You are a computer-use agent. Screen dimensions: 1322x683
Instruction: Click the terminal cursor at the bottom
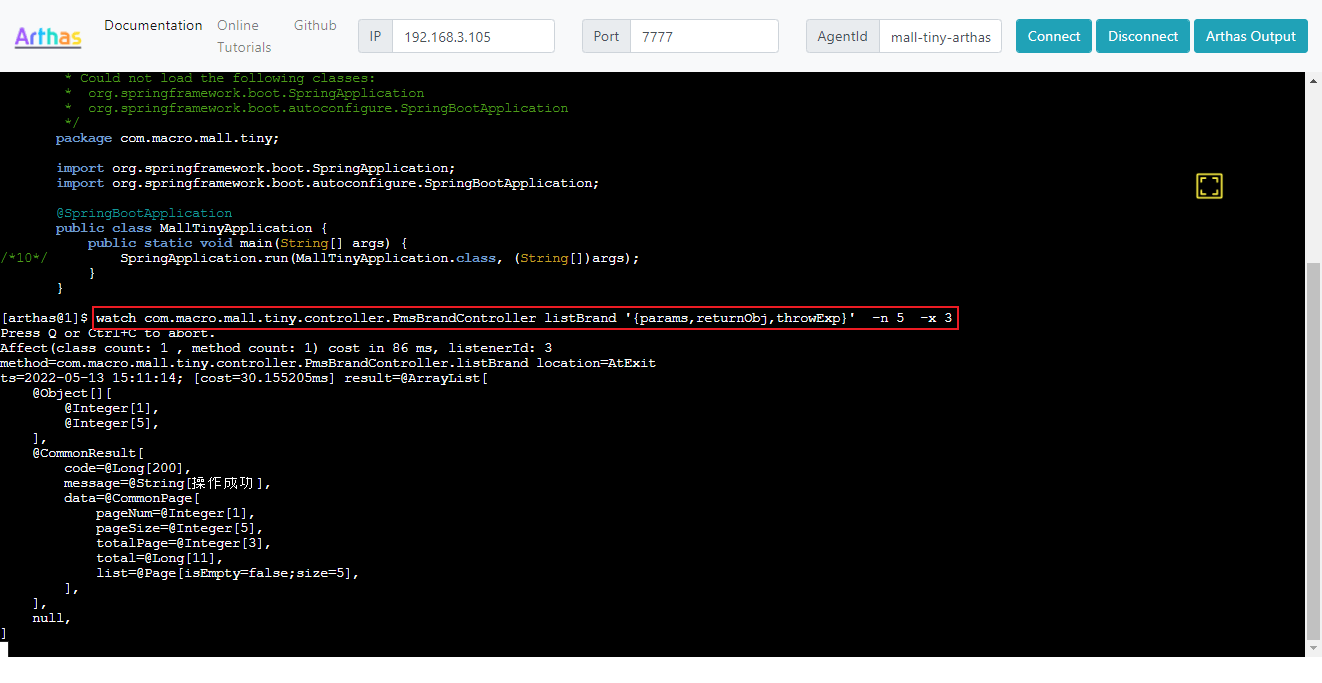(x=4, y=649)
